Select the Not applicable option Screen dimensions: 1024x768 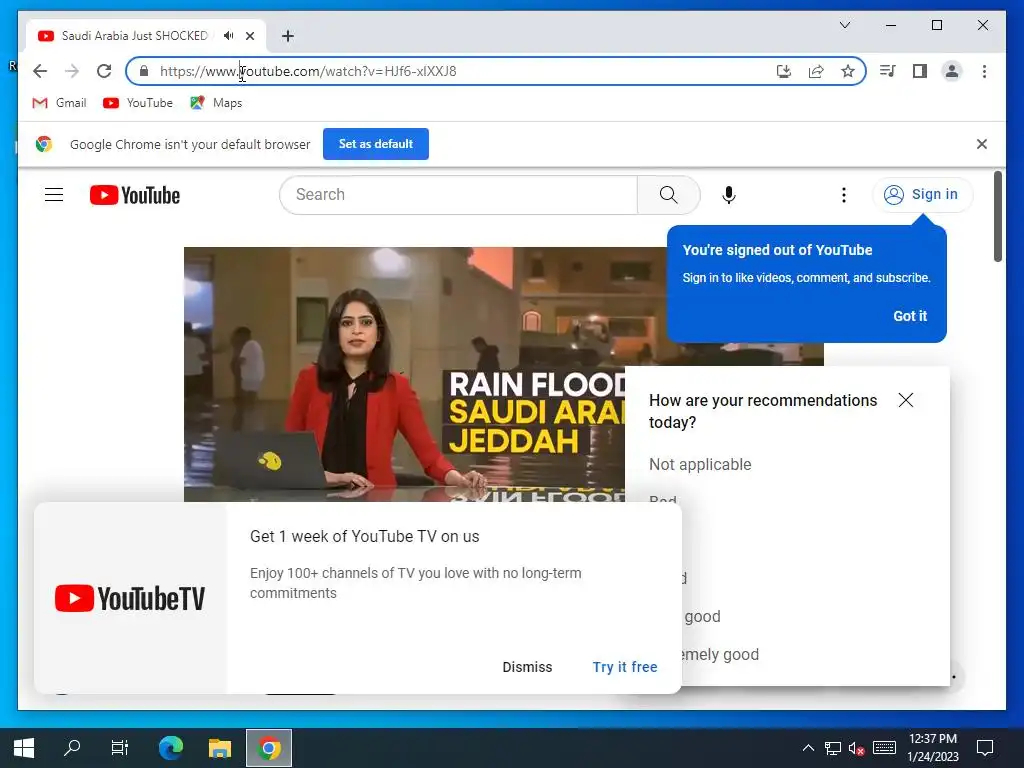(700, 464)
